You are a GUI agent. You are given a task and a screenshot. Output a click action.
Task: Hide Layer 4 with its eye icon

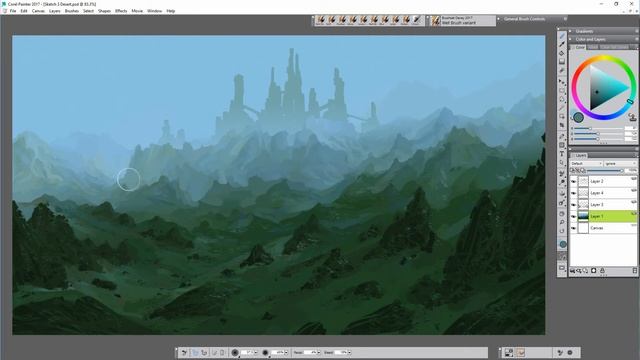[573, 193]
